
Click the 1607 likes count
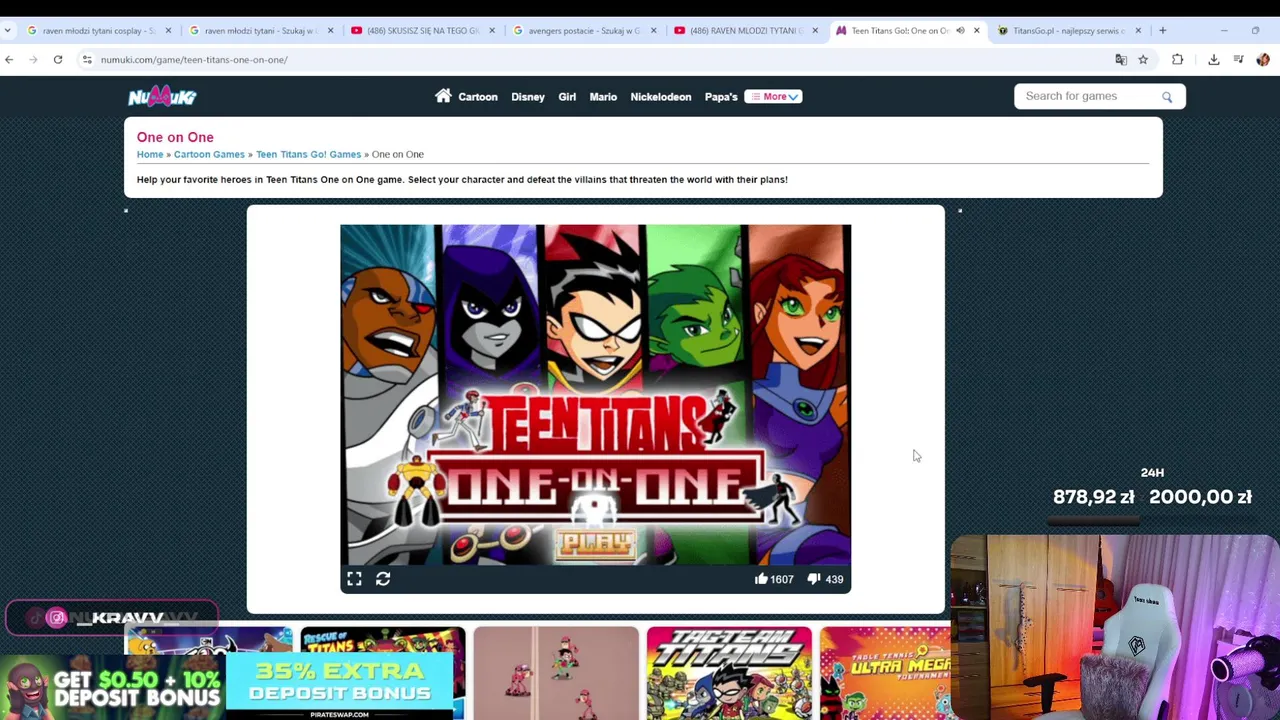pyautogui.click(x=782, y=579)
